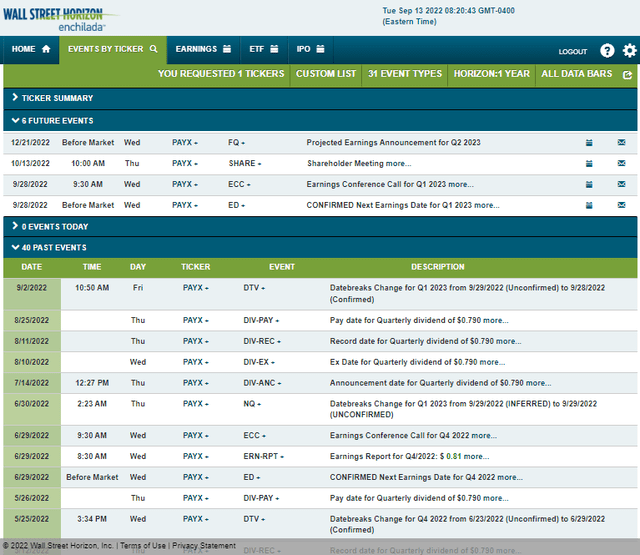
Task: Open ED dropdown in 9/28/2022 future row
Action: 236,205
